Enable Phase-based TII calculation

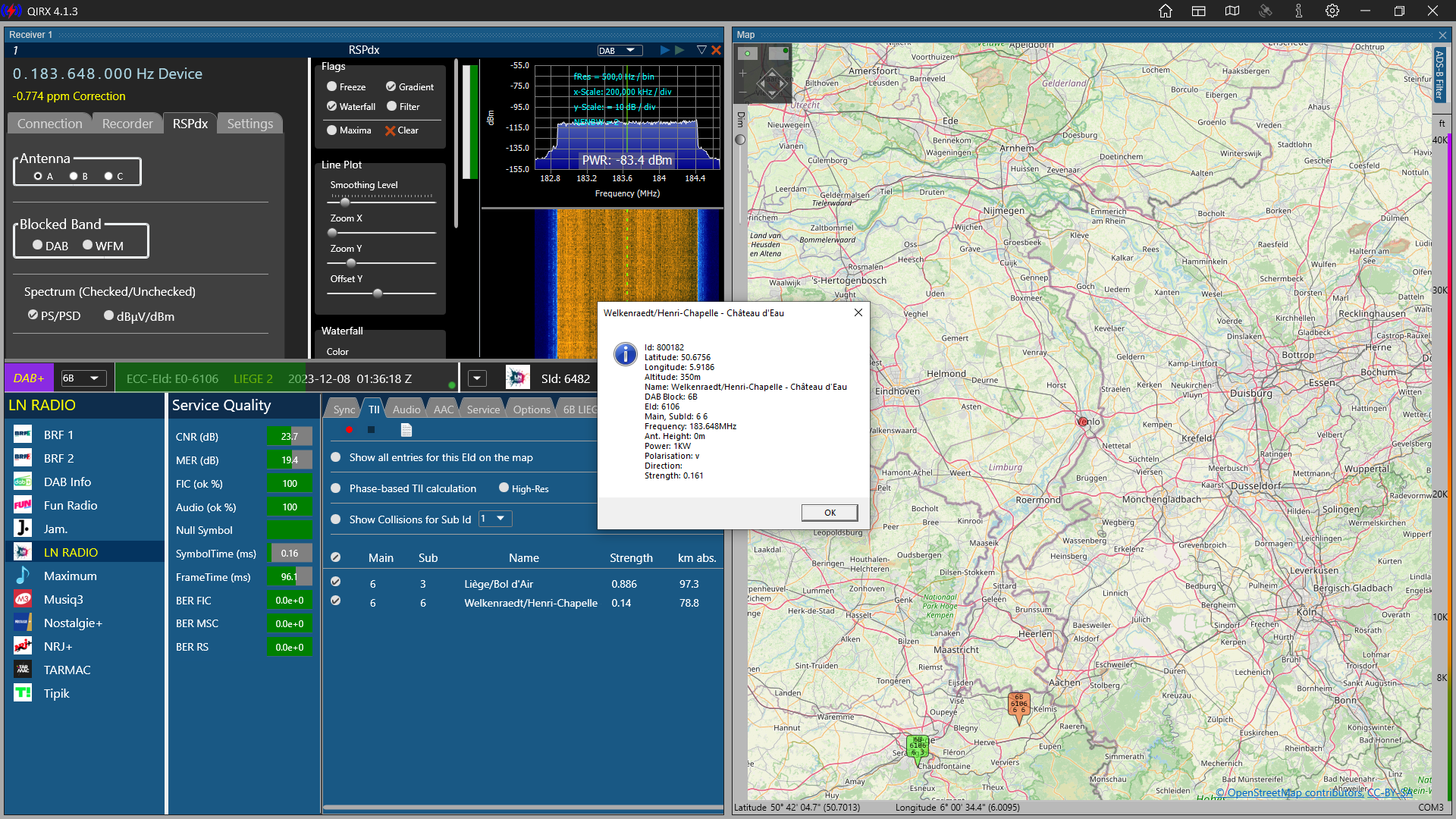coord(336,488)
